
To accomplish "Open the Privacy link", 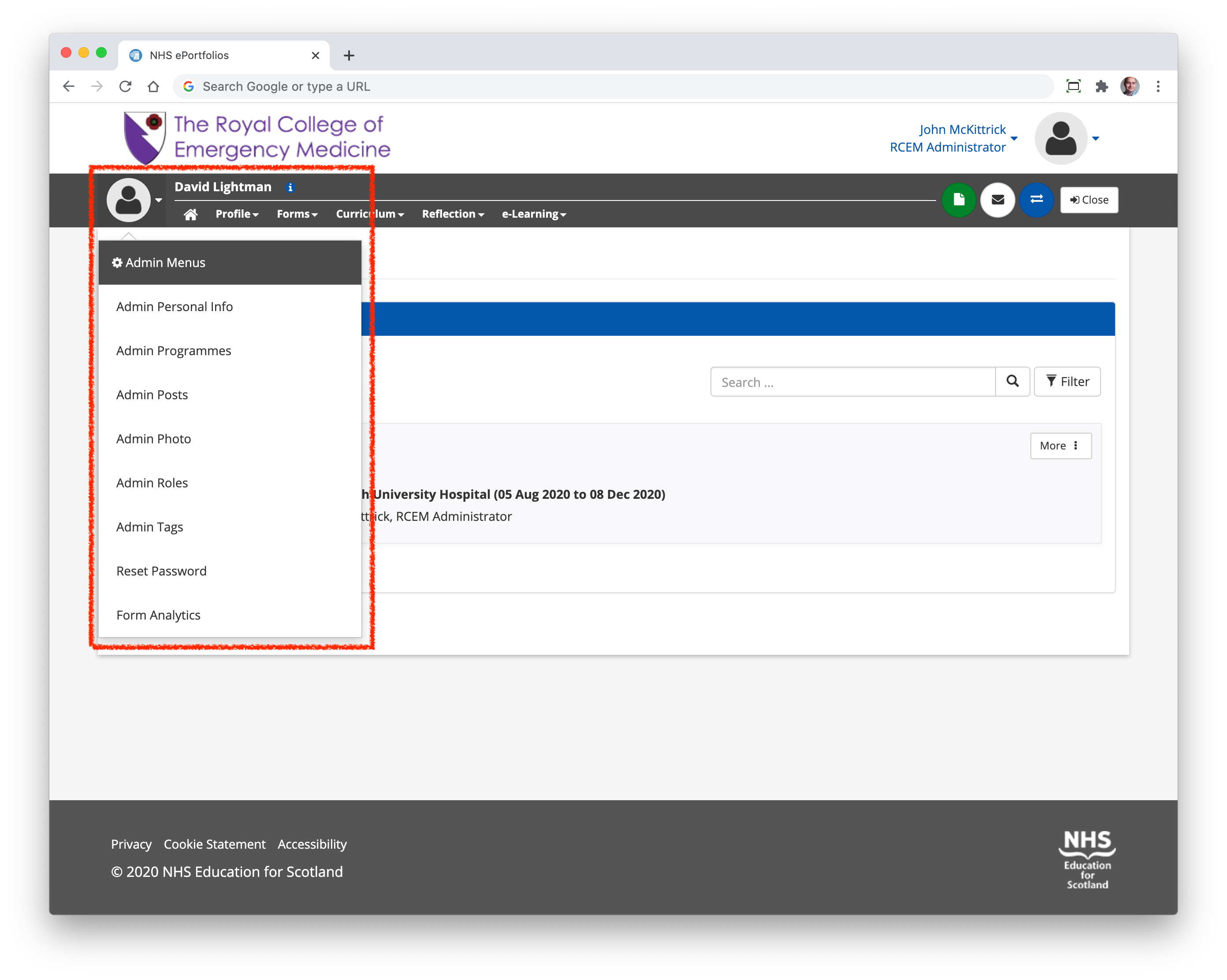I will pos(131,844).
